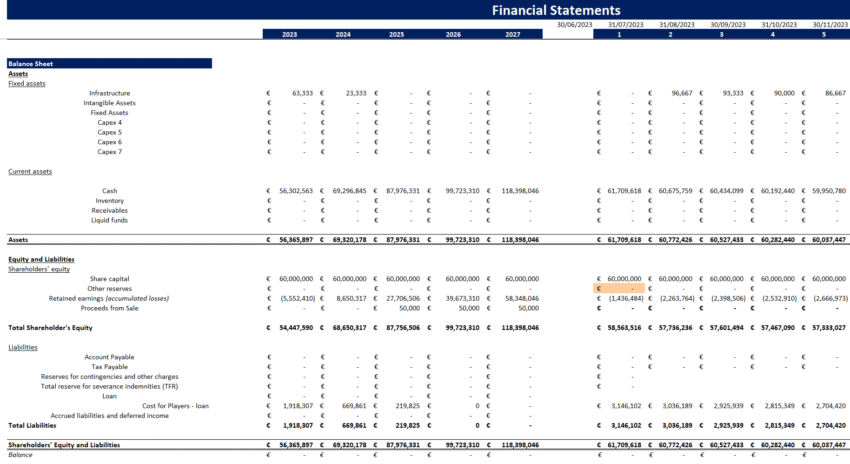Select the italic Balance check row label
This screenshot has width=850, height=464.
(x=20, y=454)
